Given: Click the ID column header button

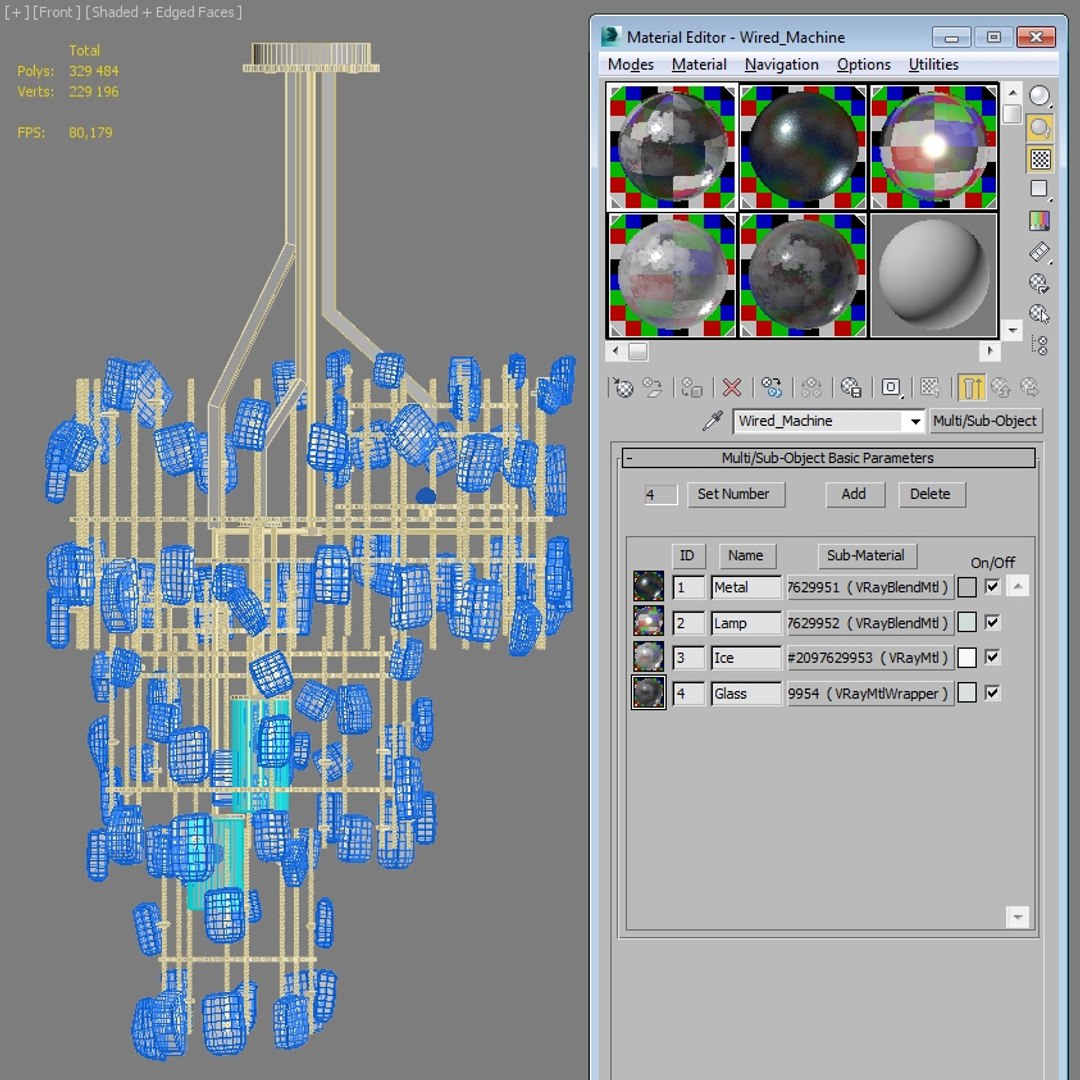Looking at the screenshot, I should point(687,555).
